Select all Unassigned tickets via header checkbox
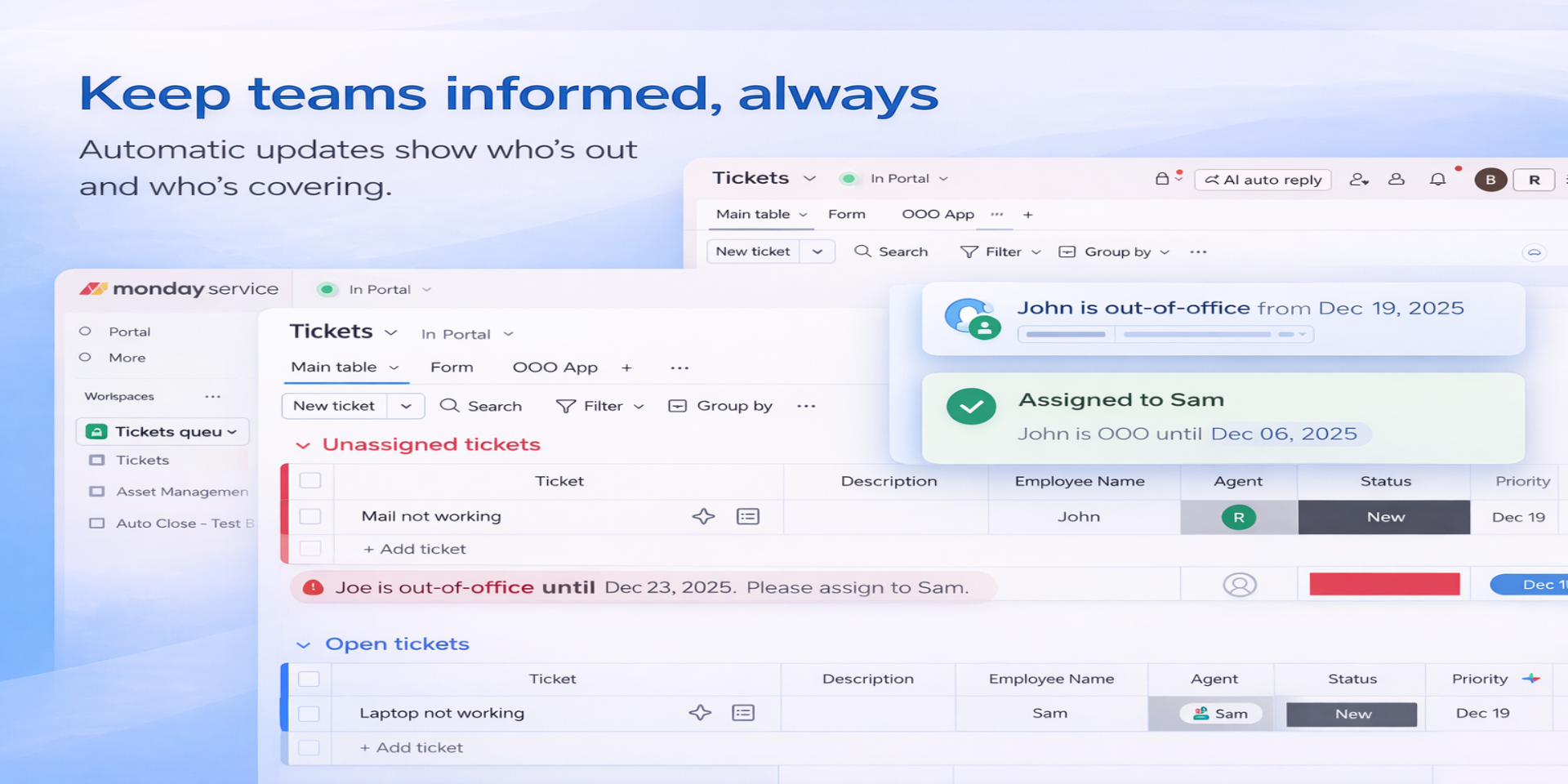The image size is (1568, 784). pyautogui.click(x=310, y=480)
